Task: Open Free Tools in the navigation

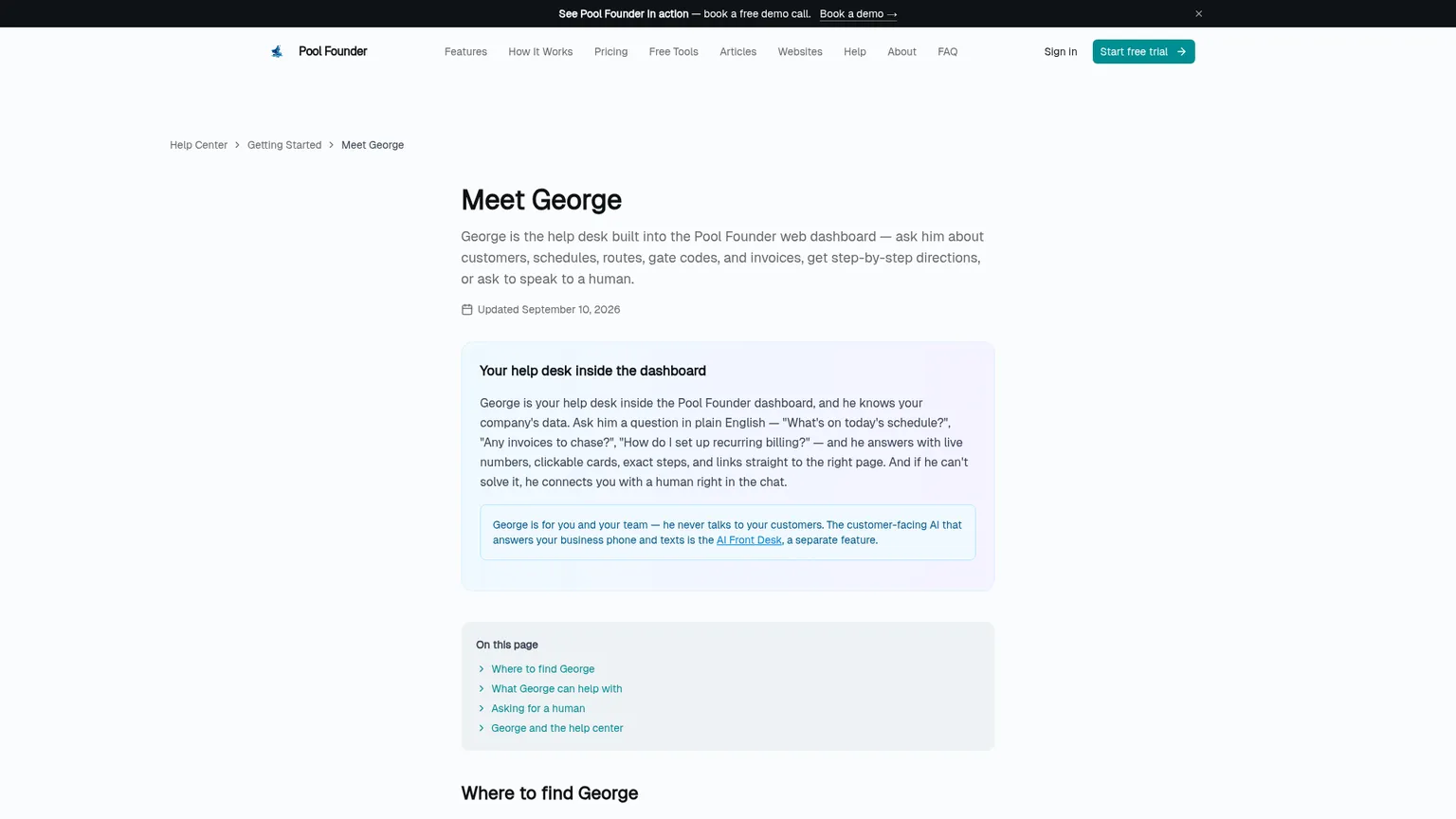Action: 673,51
